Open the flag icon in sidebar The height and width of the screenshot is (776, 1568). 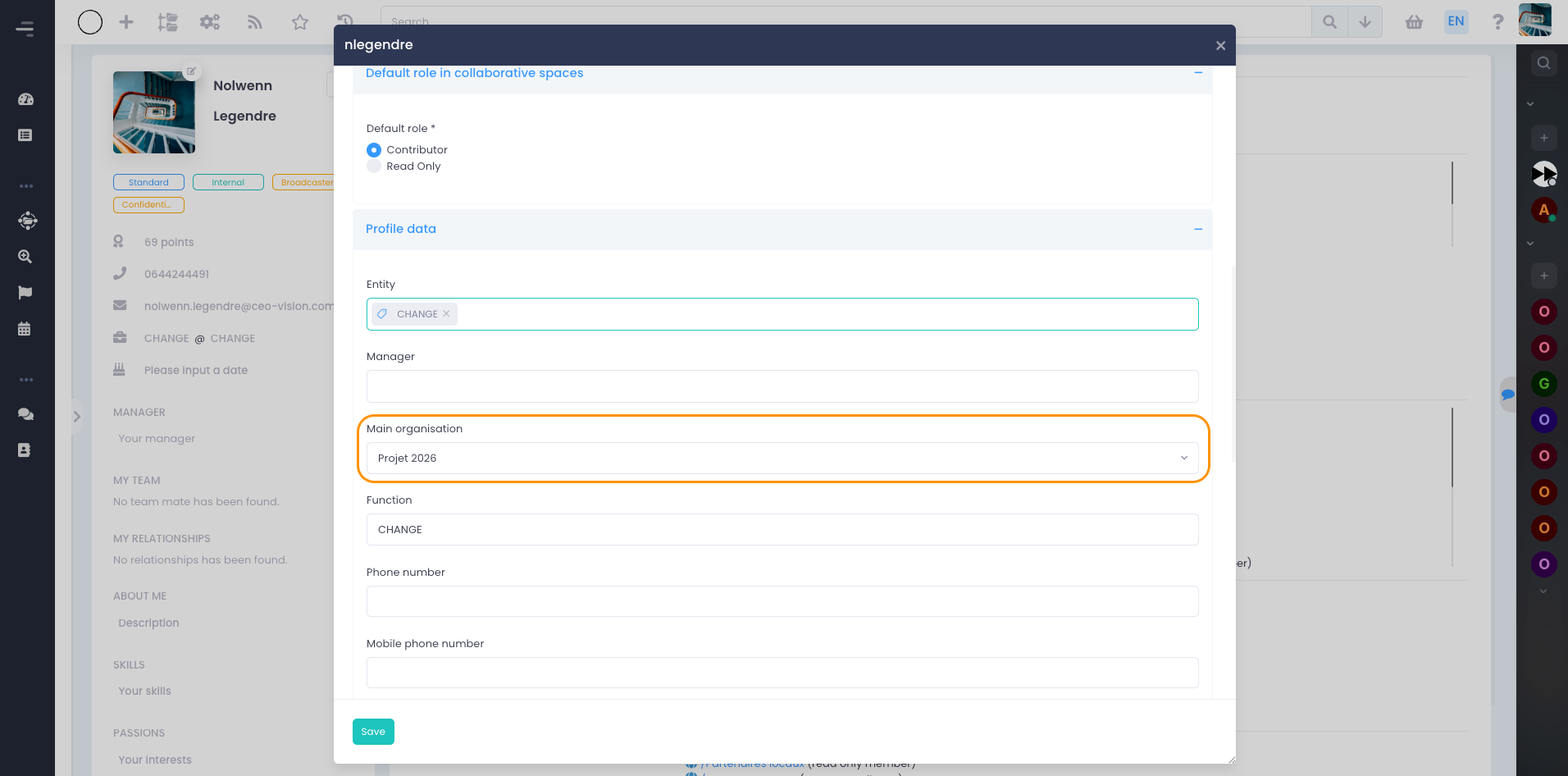(25, 293)
